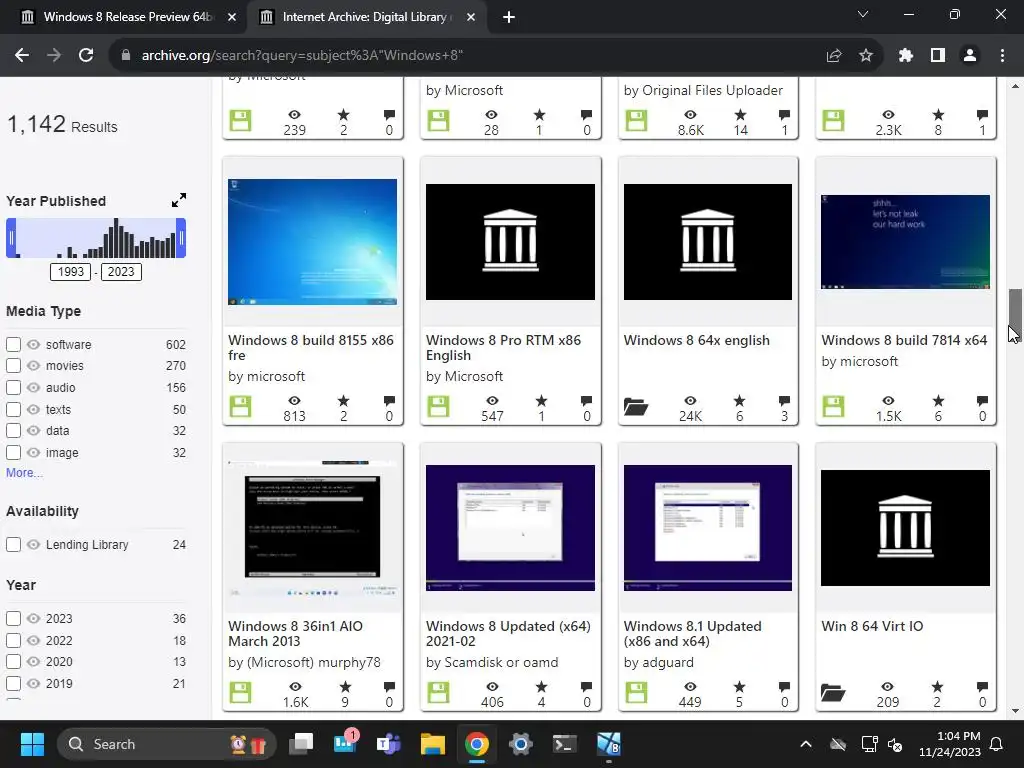Click the folder icon on Win 8 64 Virt IO
Screen dimensions: 1024x768
tap(833, 692)
